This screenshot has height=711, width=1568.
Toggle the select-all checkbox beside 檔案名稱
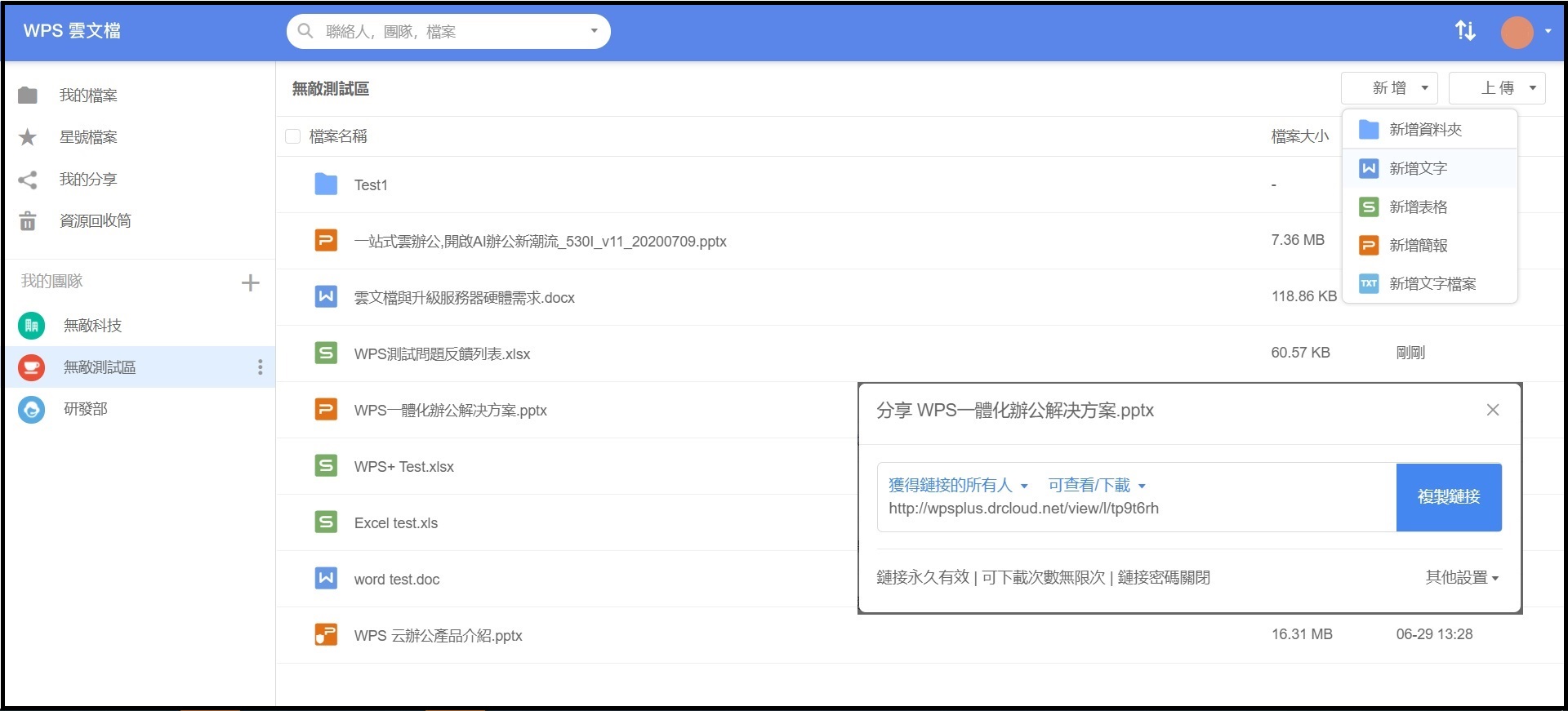(x=292, y=136)
